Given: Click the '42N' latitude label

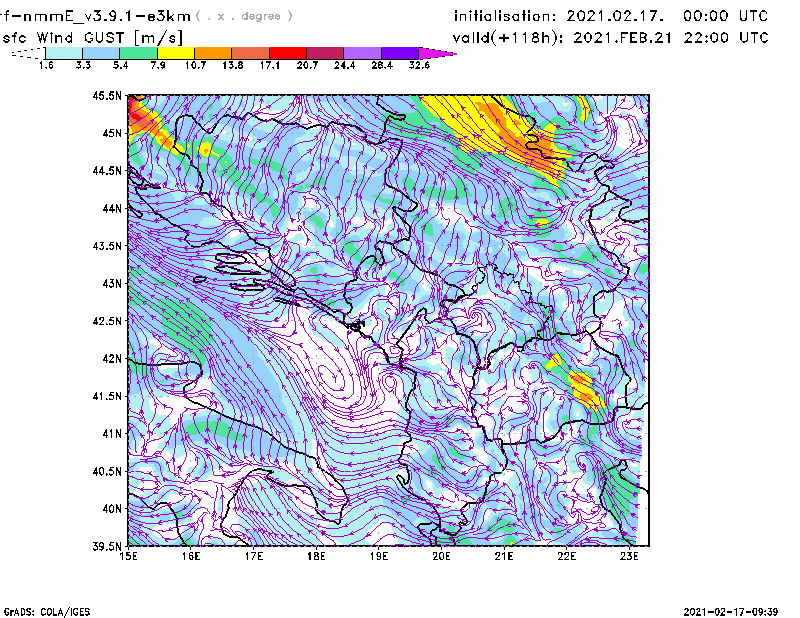Looking at the screenshot, I should 112,358.
